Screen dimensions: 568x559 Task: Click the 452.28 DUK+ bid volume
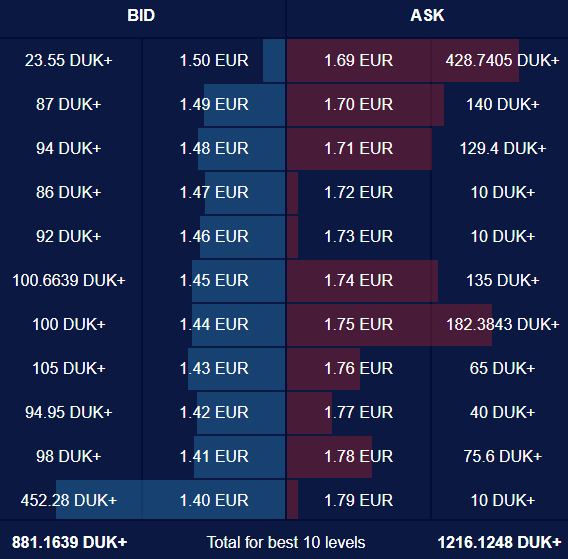click(69, 501)
